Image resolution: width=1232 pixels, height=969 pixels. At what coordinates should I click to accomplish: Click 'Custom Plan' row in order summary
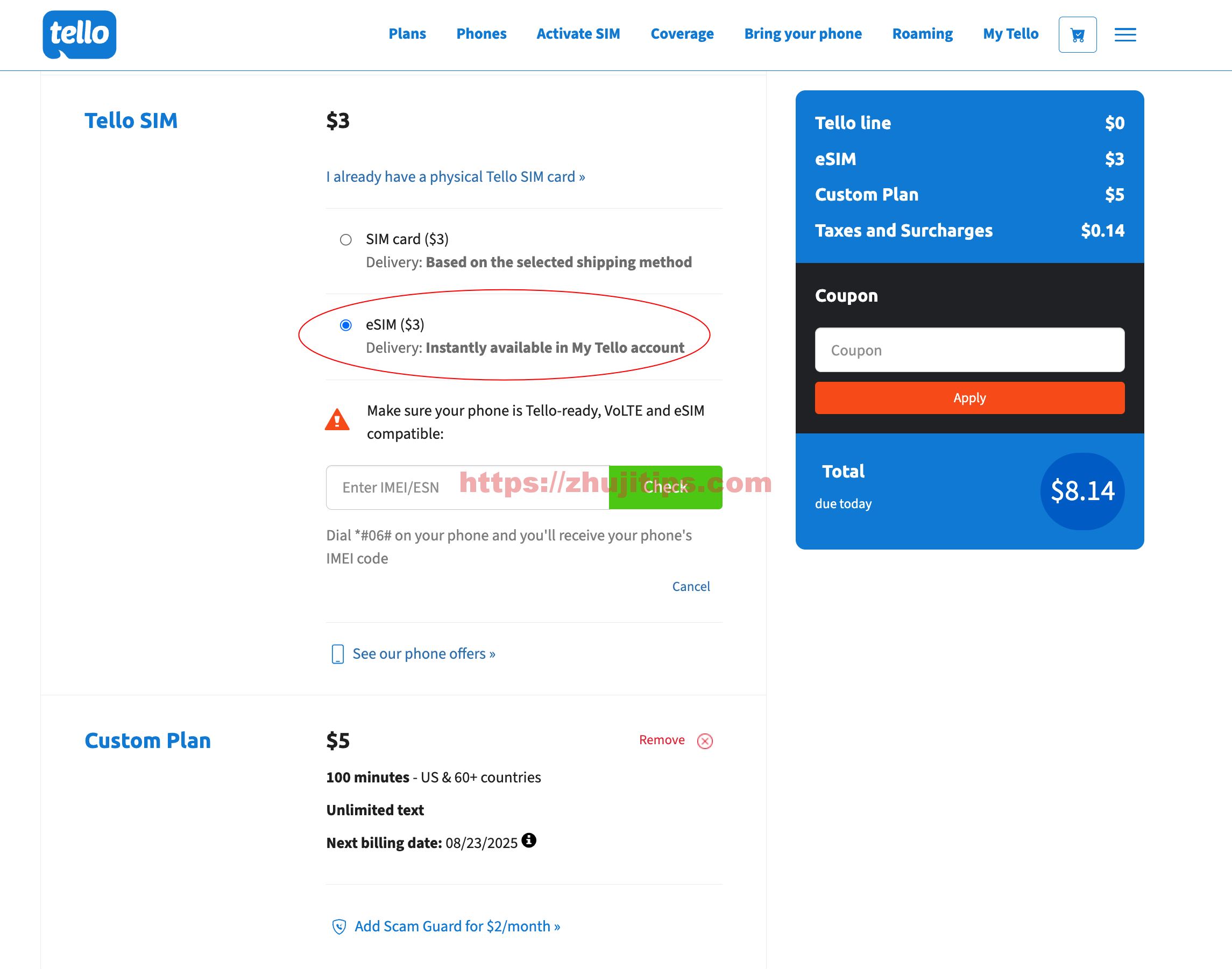[969, 195]
